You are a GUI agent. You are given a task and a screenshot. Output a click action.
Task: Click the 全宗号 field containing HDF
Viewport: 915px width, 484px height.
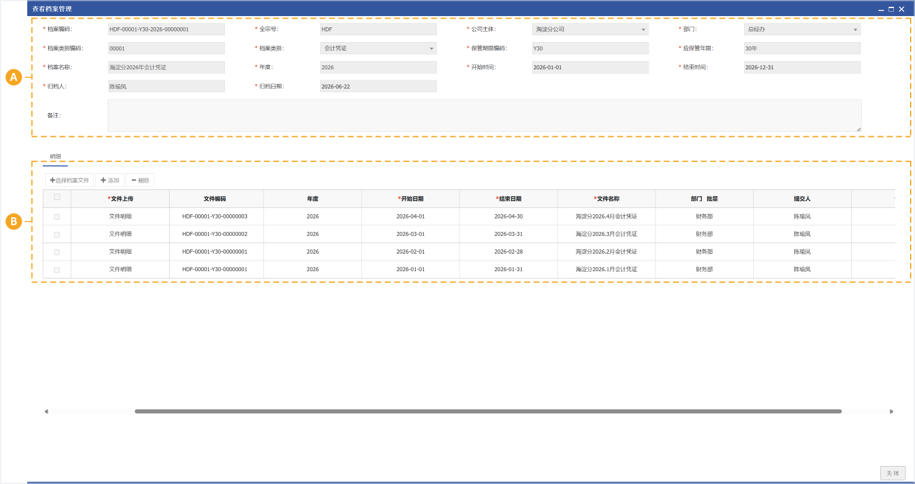click(378, 29)
